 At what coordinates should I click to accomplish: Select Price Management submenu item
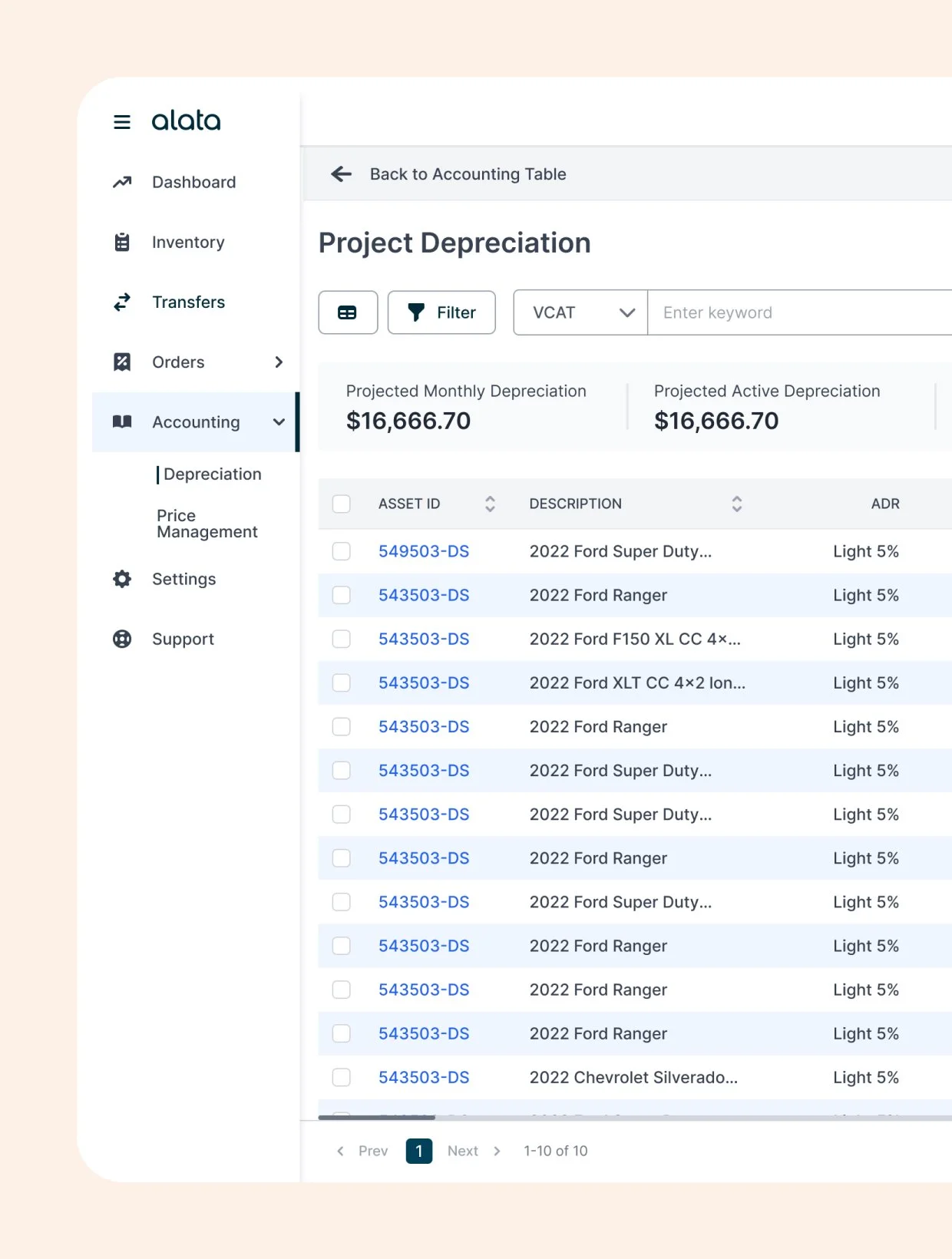point(207,524)
